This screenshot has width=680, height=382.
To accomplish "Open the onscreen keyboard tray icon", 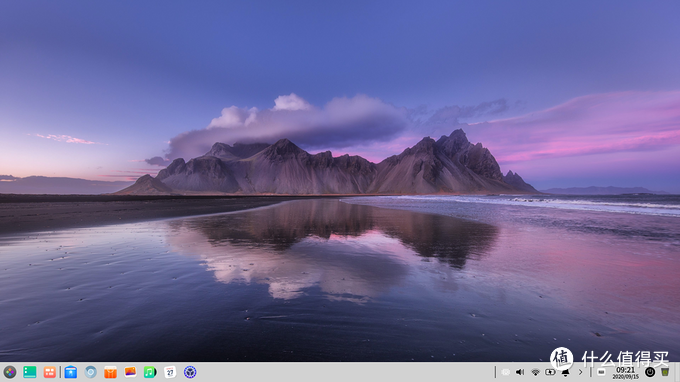I will tap(601, 372).
